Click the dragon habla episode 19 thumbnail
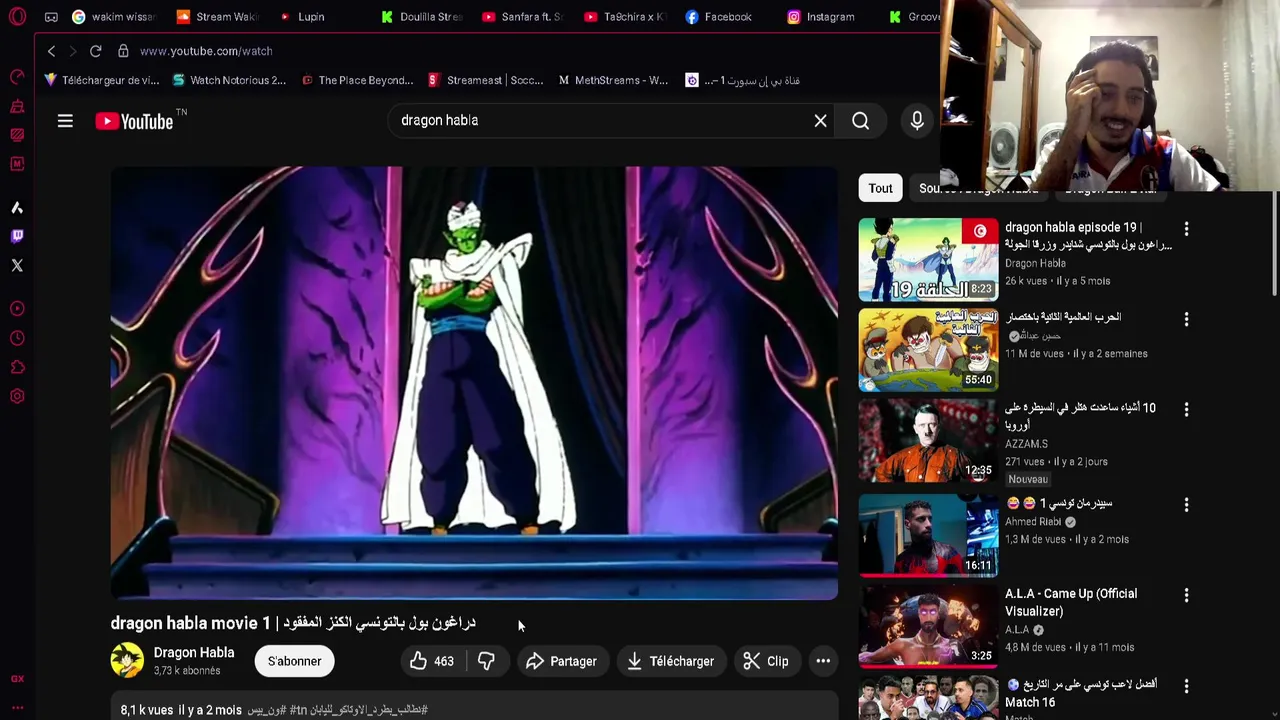Image resolution: width=1280 pixels, height=720 pixels. pyautogui.click(x=928, y=260)
